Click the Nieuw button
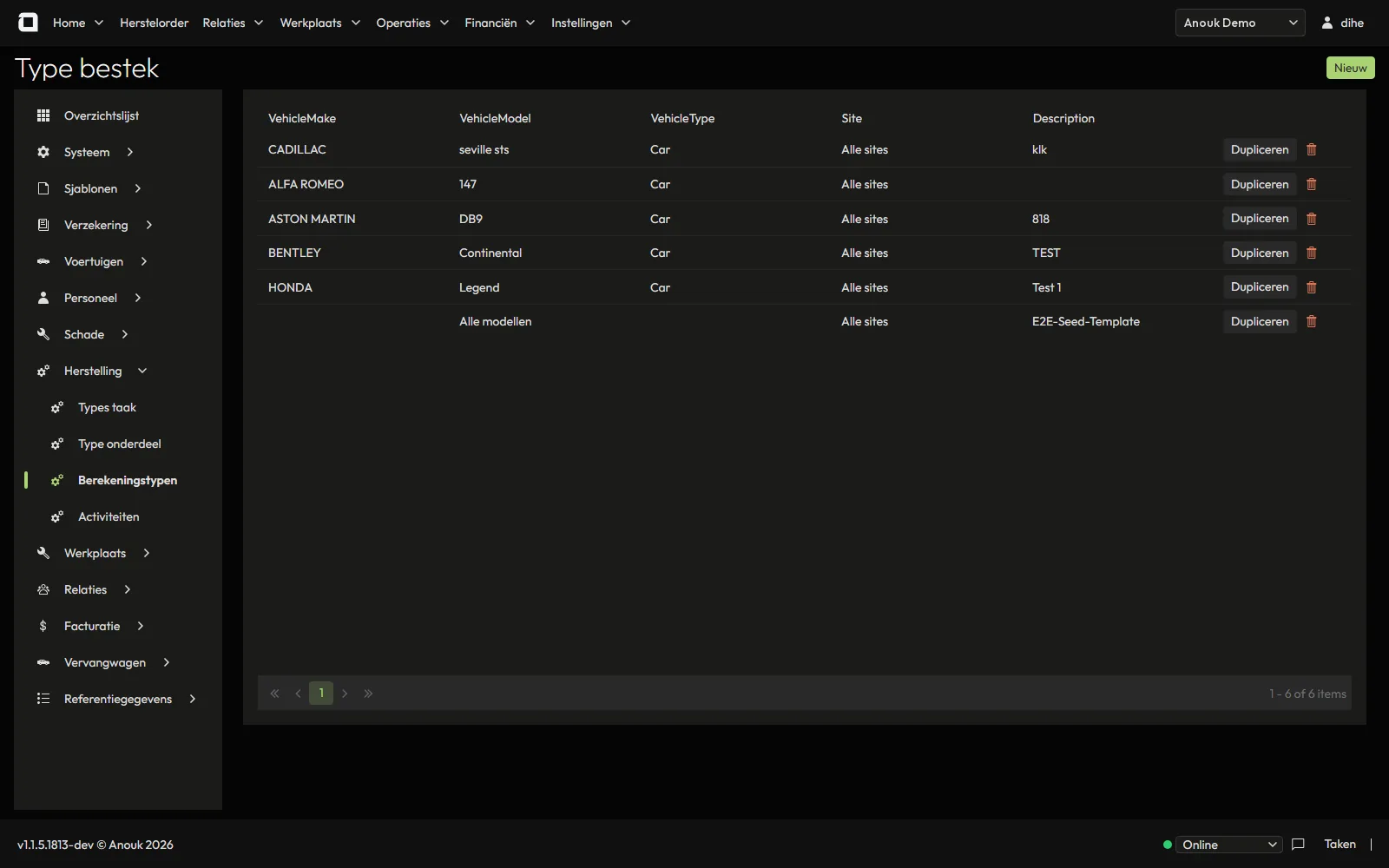Image resolution: width=1389 pixels, height=868 pixels. coord(1350,68)
